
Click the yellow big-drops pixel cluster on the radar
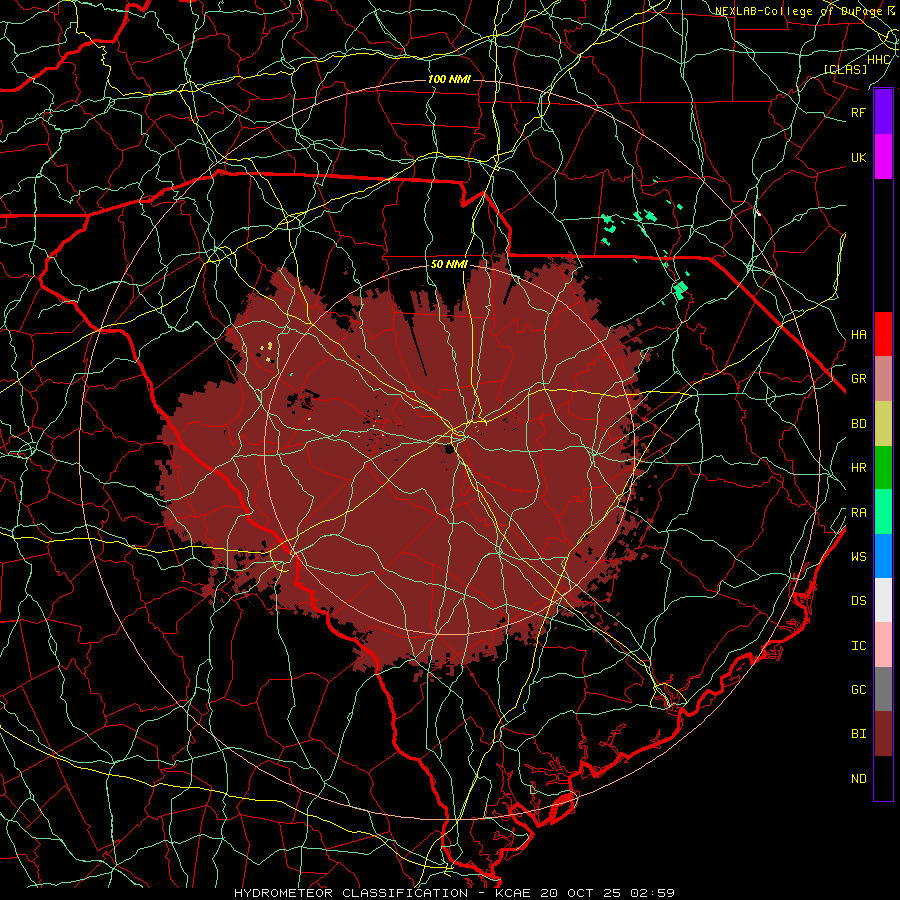click(x=267, y=351)
